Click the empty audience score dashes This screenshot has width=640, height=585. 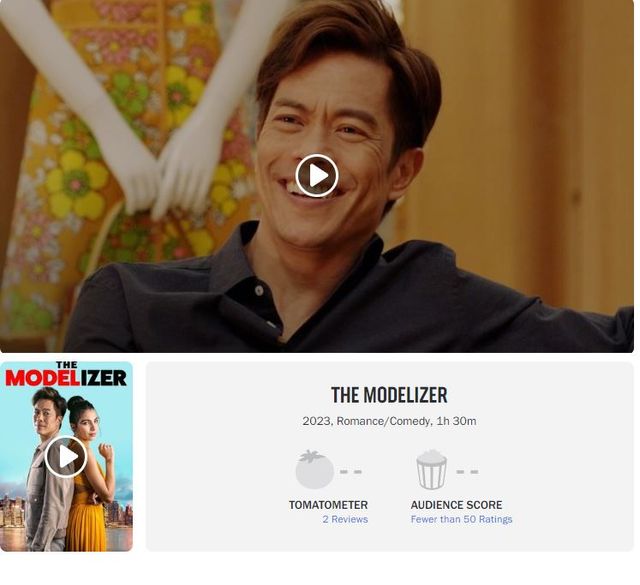[x=467, y=471]
